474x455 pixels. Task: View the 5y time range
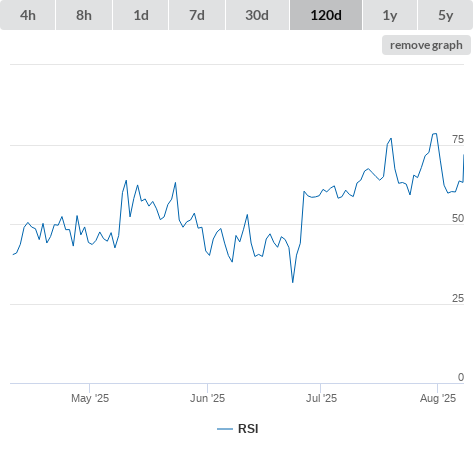445,15
